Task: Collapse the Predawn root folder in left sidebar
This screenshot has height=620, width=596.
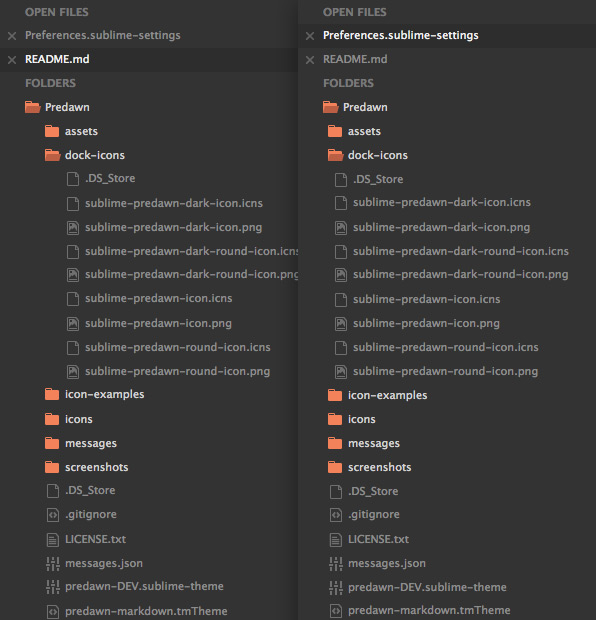Action: (x=32, y=107)
